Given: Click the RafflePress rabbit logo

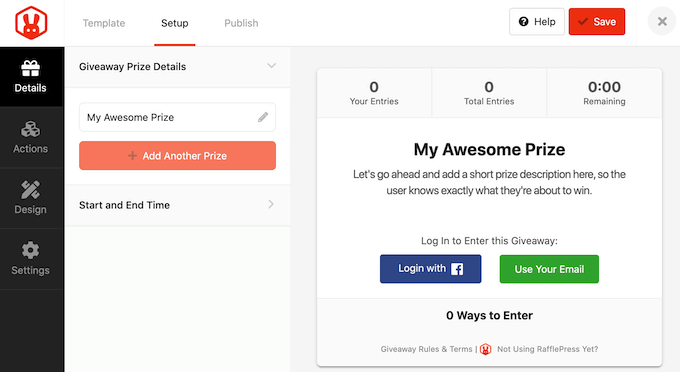Looking at the screenshot, I should (x=31, y=23).
